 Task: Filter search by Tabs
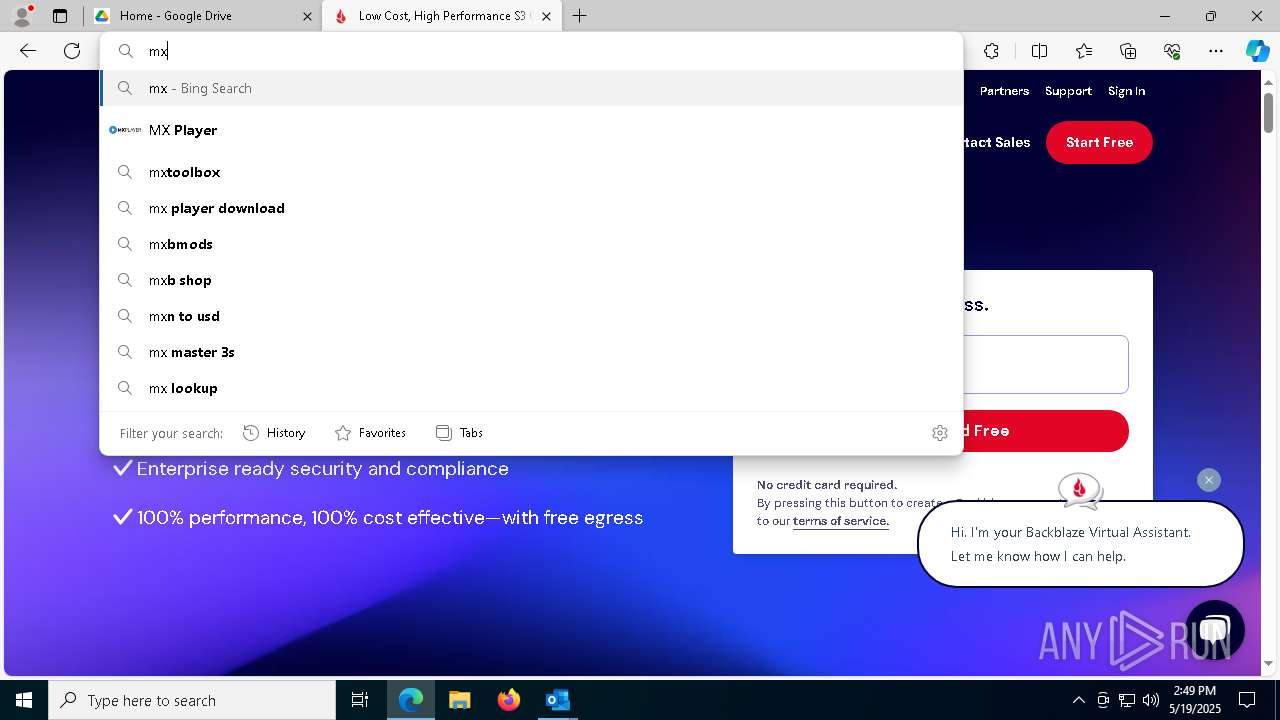tap(460, 433)
